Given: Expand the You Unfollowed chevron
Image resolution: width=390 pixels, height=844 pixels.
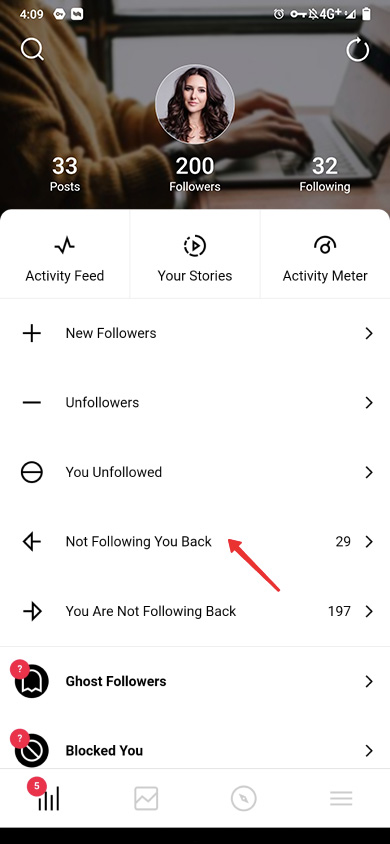Looking at the screenshot, I should coord(369,472).
